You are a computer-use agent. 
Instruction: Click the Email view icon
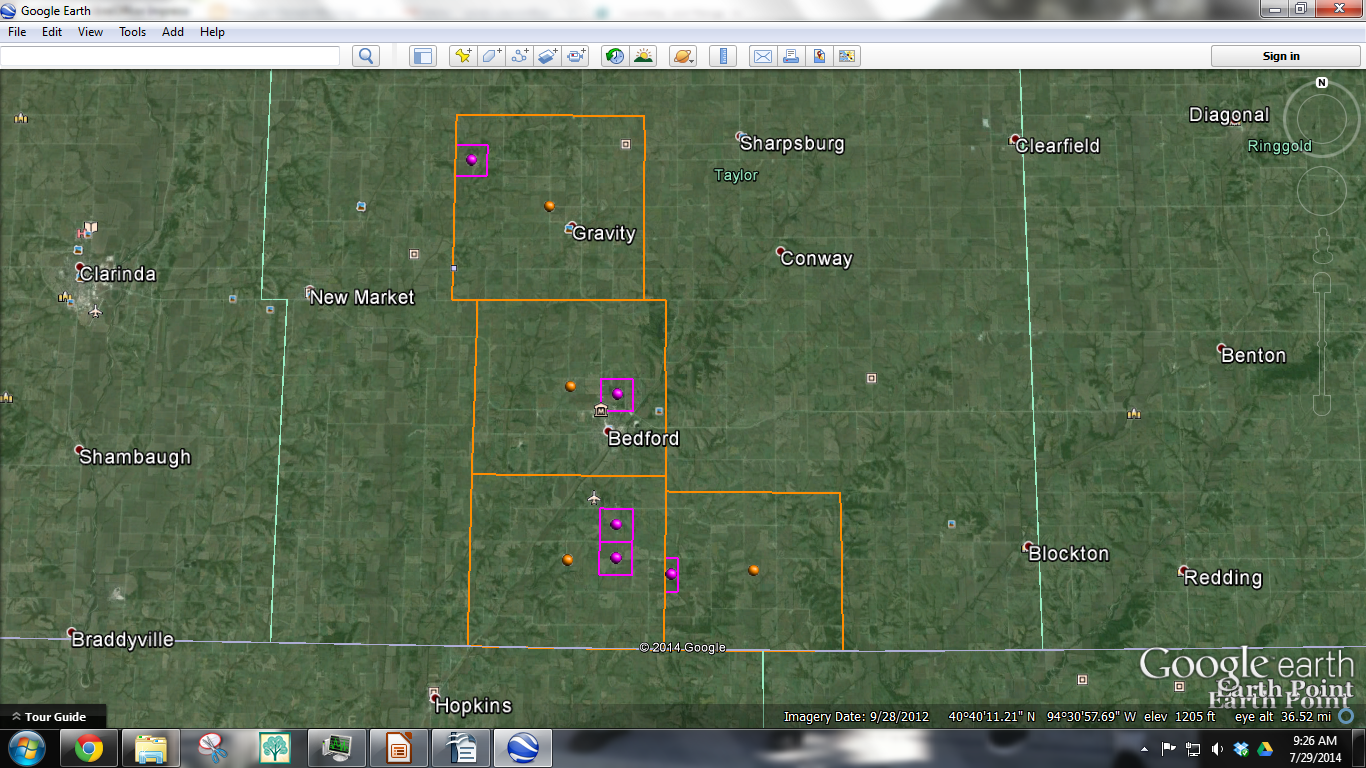(x=762, y=56)
